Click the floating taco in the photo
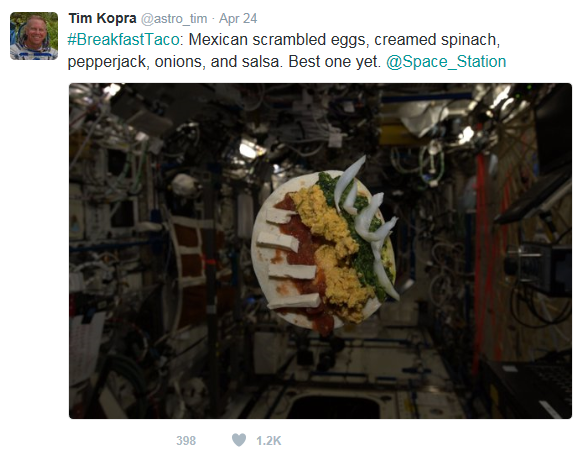Image resolution: width=581 pixels, height=457 pixels. click(324, 246)
